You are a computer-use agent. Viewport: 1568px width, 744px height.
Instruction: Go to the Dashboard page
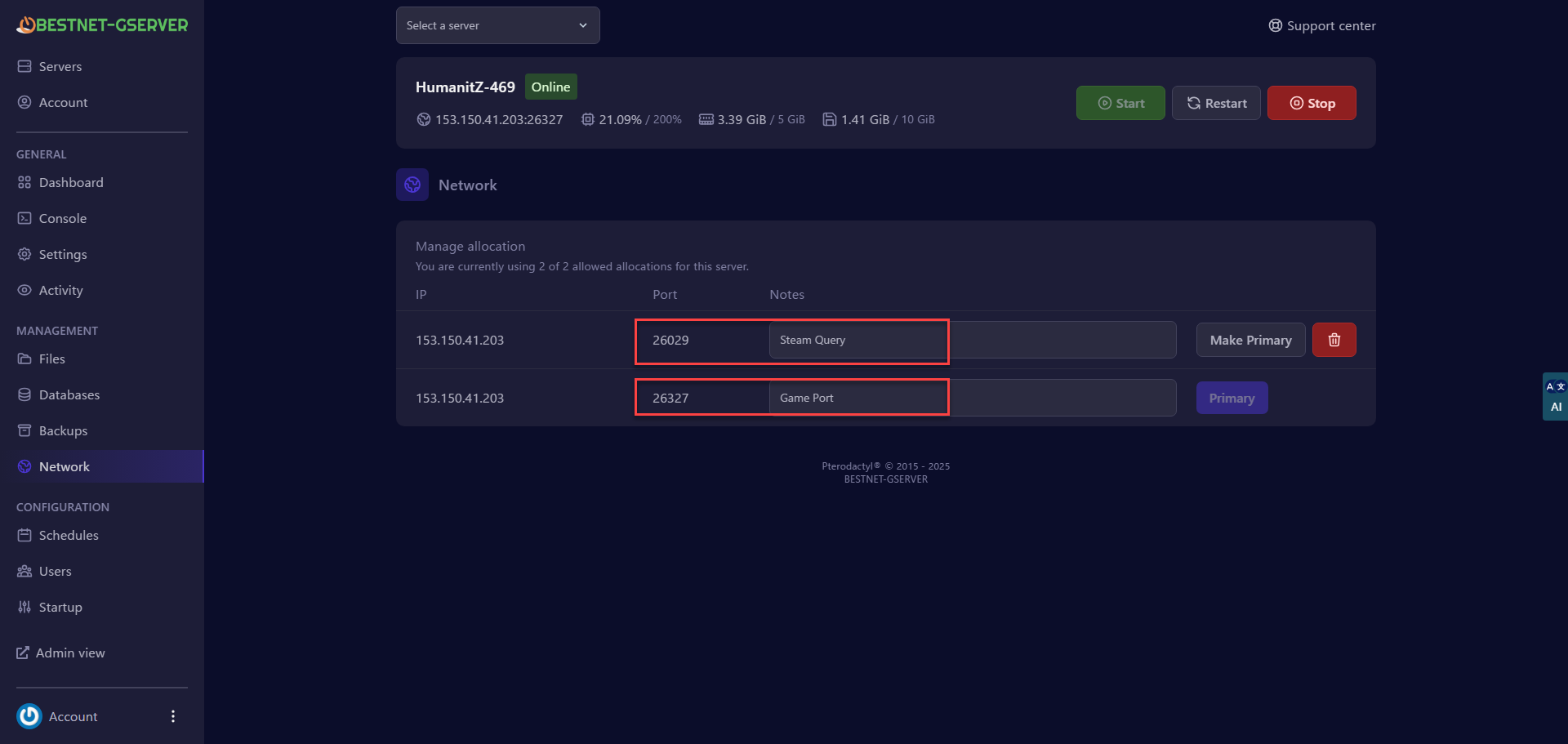click(x=71, y=182)
